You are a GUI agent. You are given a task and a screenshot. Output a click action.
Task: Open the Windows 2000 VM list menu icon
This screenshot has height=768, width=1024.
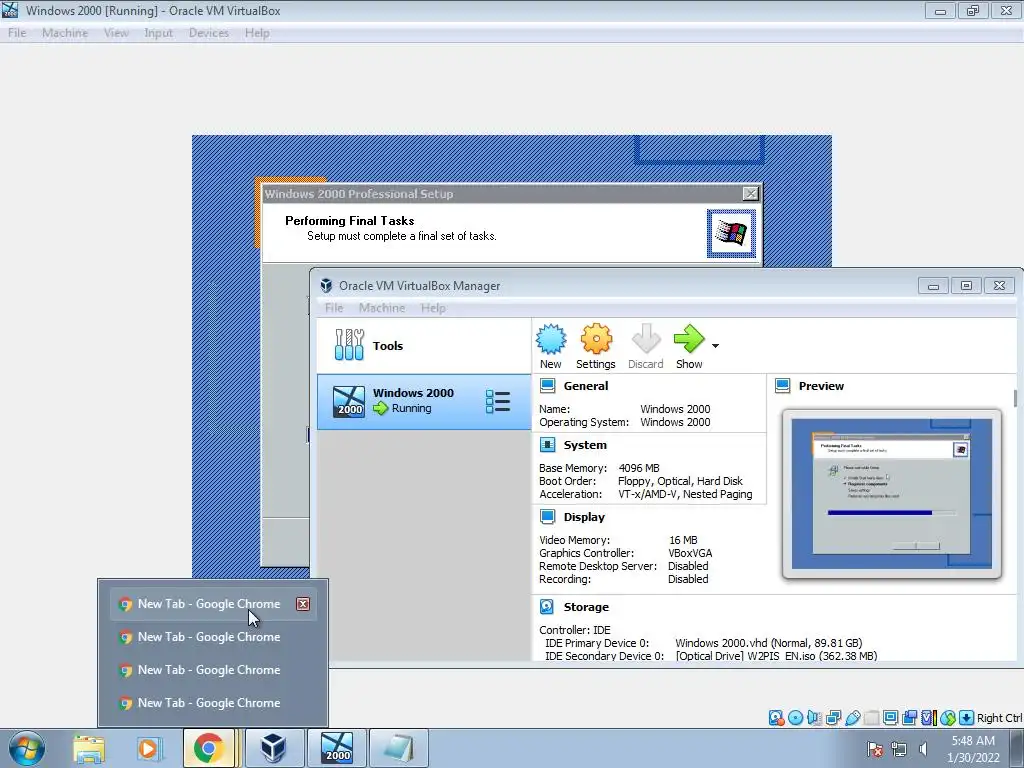click(x=498, y=401)
